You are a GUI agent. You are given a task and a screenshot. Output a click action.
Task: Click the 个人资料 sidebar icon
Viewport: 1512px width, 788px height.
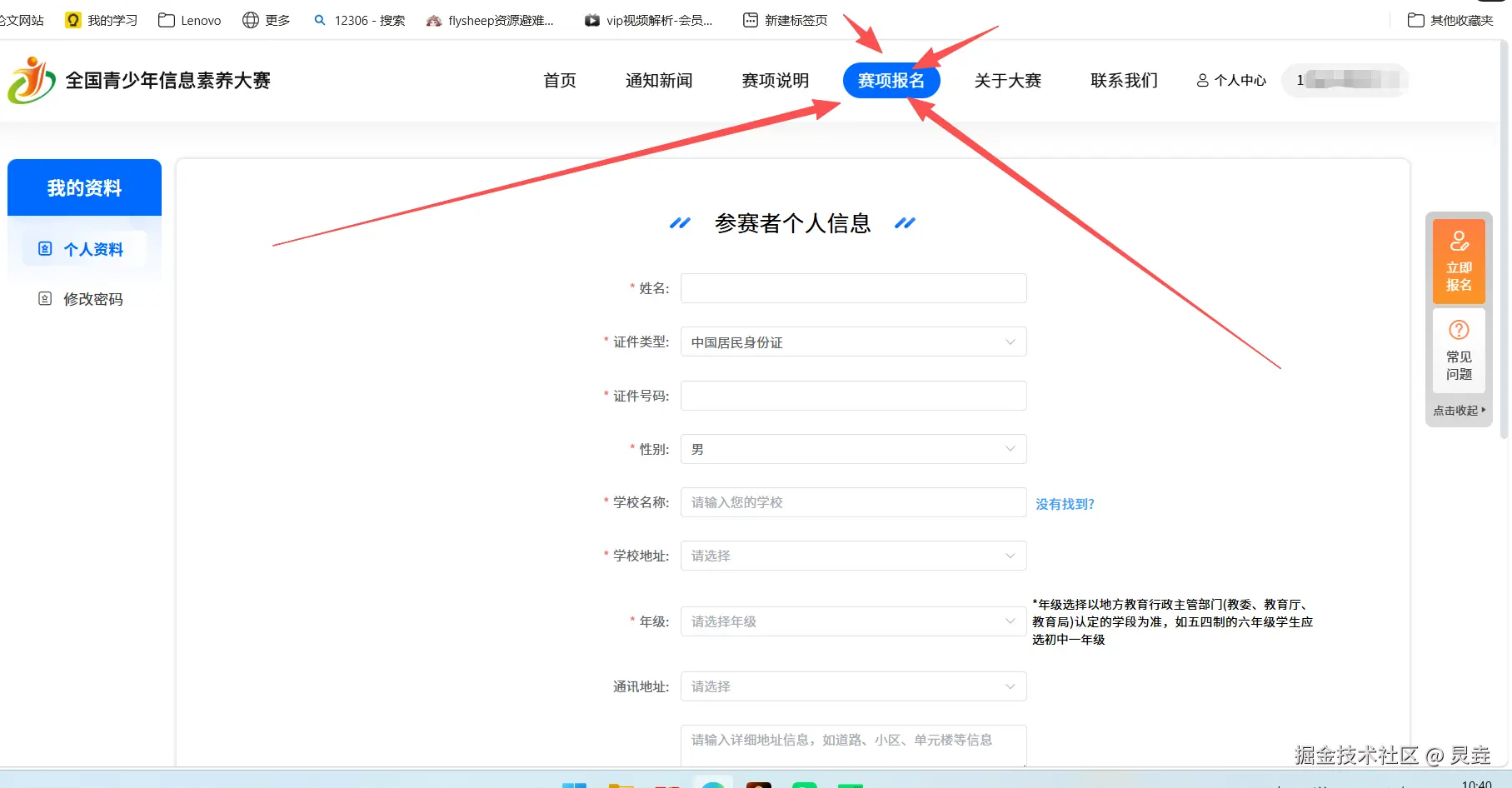click(x=46, y=249)
